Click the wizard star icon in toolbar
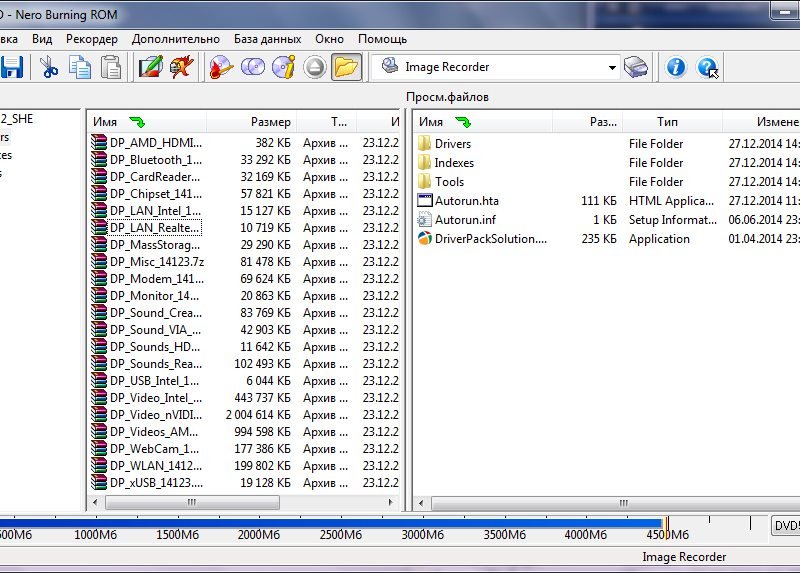The height and width of the screenshot is (573, 800). (x=182, y=67)
